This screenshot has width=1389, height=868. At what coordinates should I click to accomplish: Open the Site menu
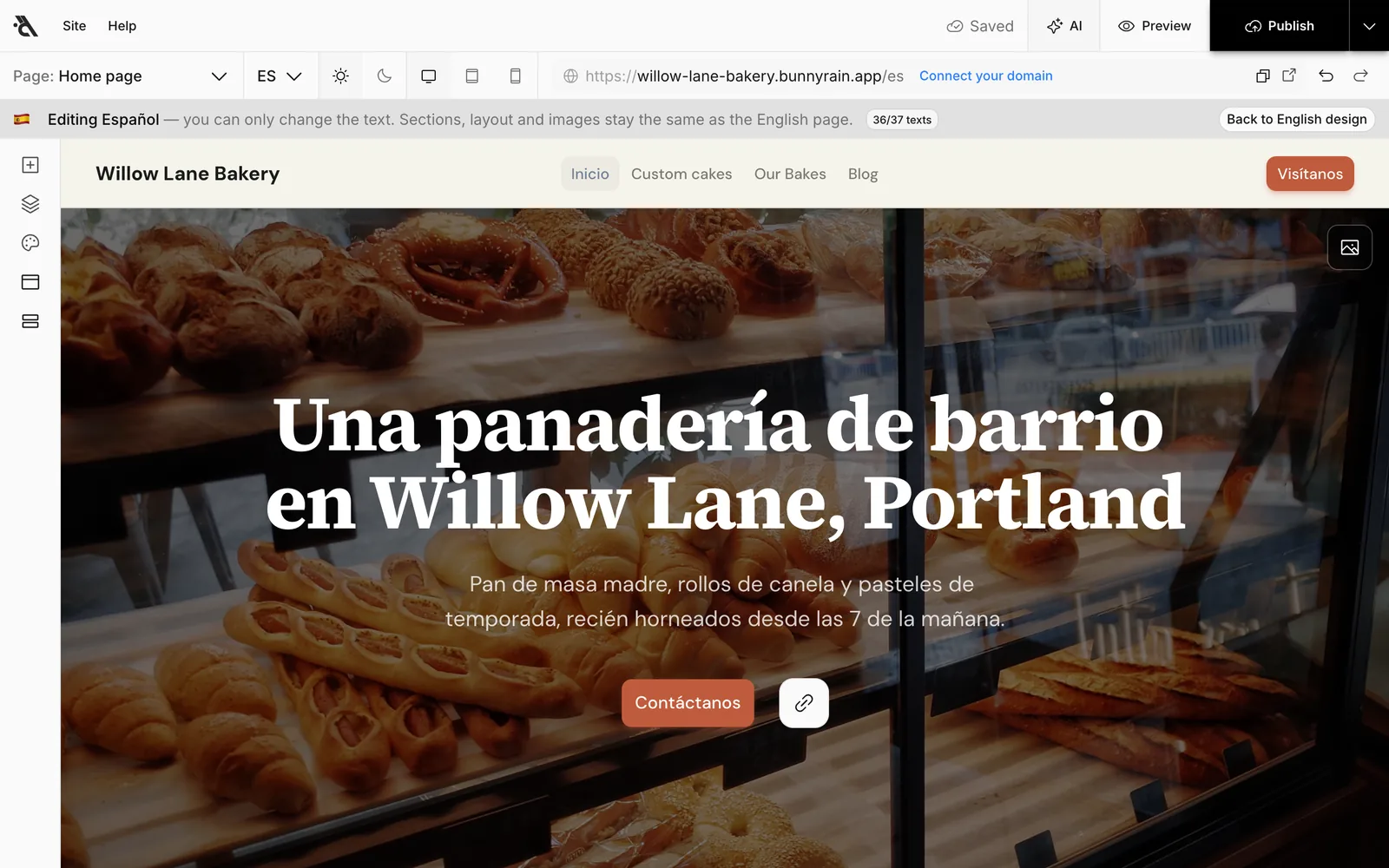tap(75, 26)
